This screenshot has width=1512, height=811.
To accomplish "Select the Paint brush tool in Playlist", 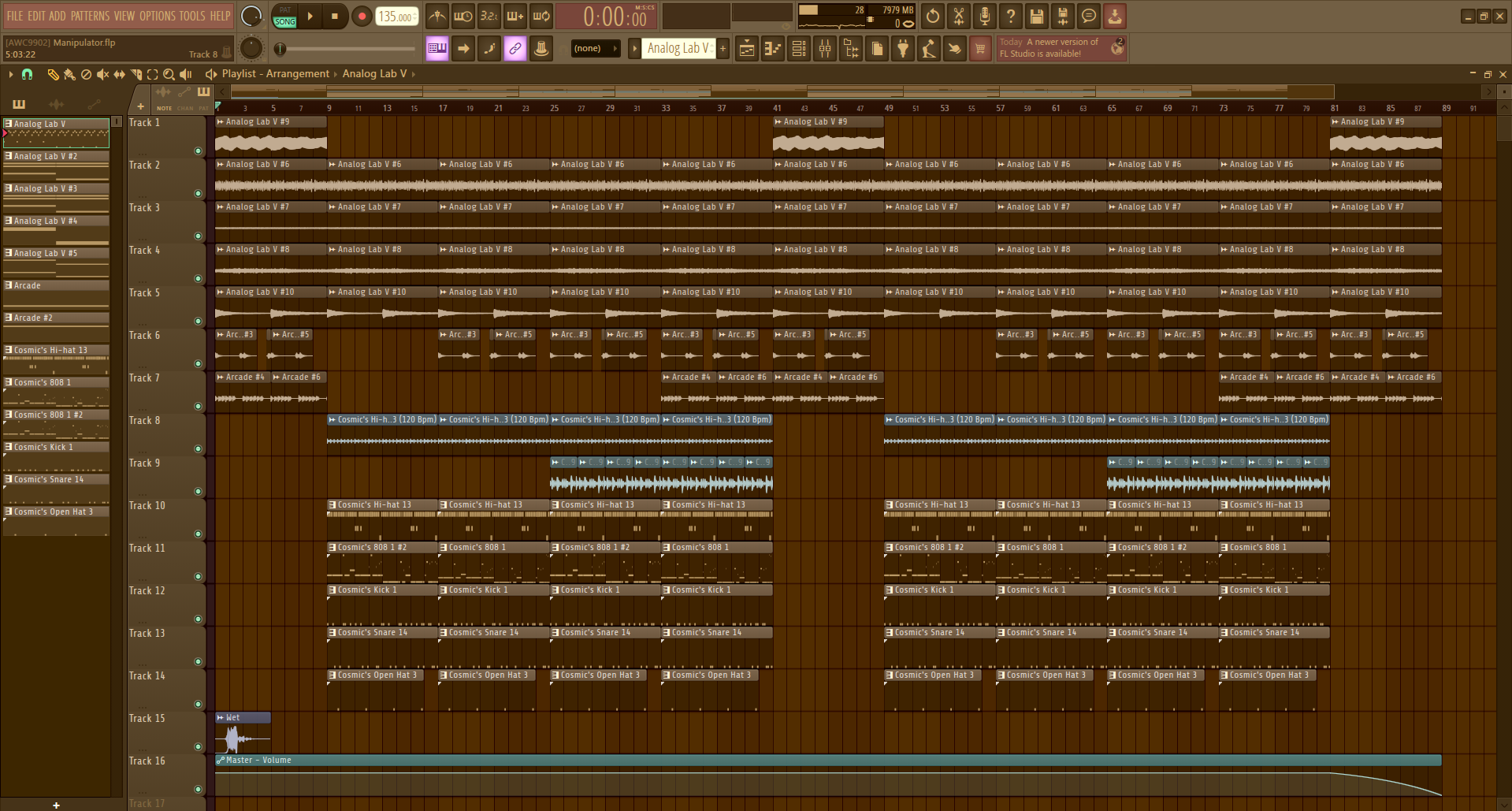I will click(69, 74).
